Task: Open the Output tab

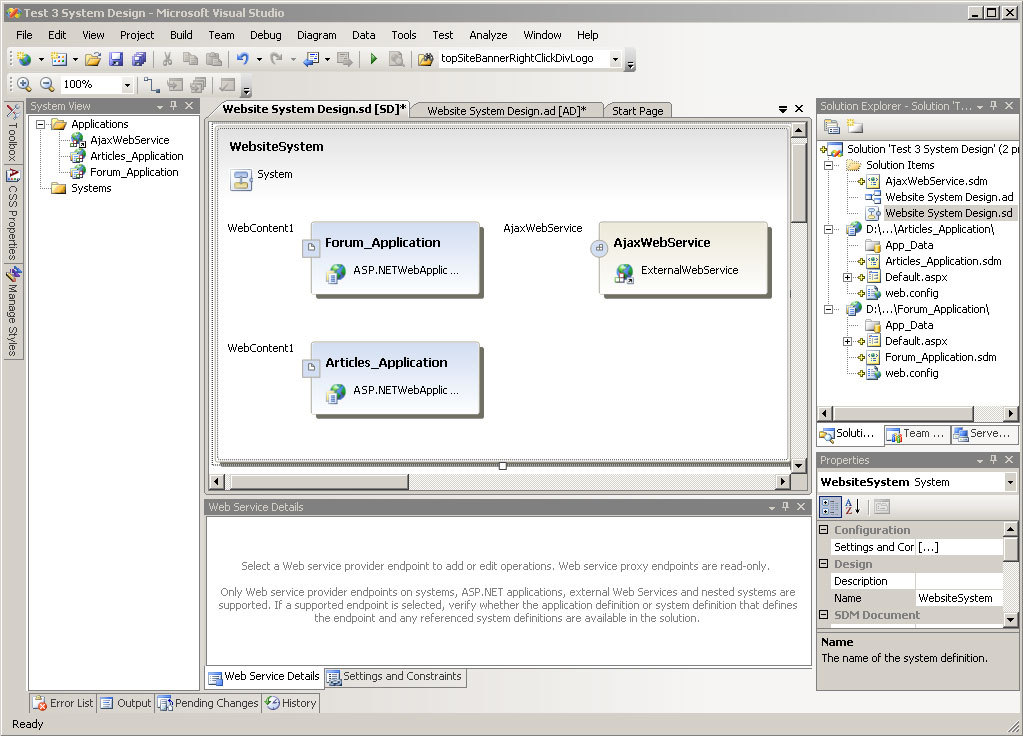Action: [x=126, y=703]
